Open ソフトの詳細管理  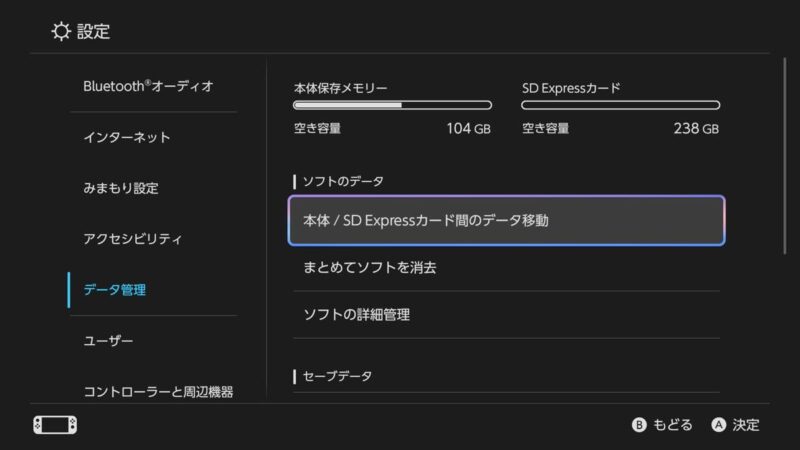tap(507, 315)
